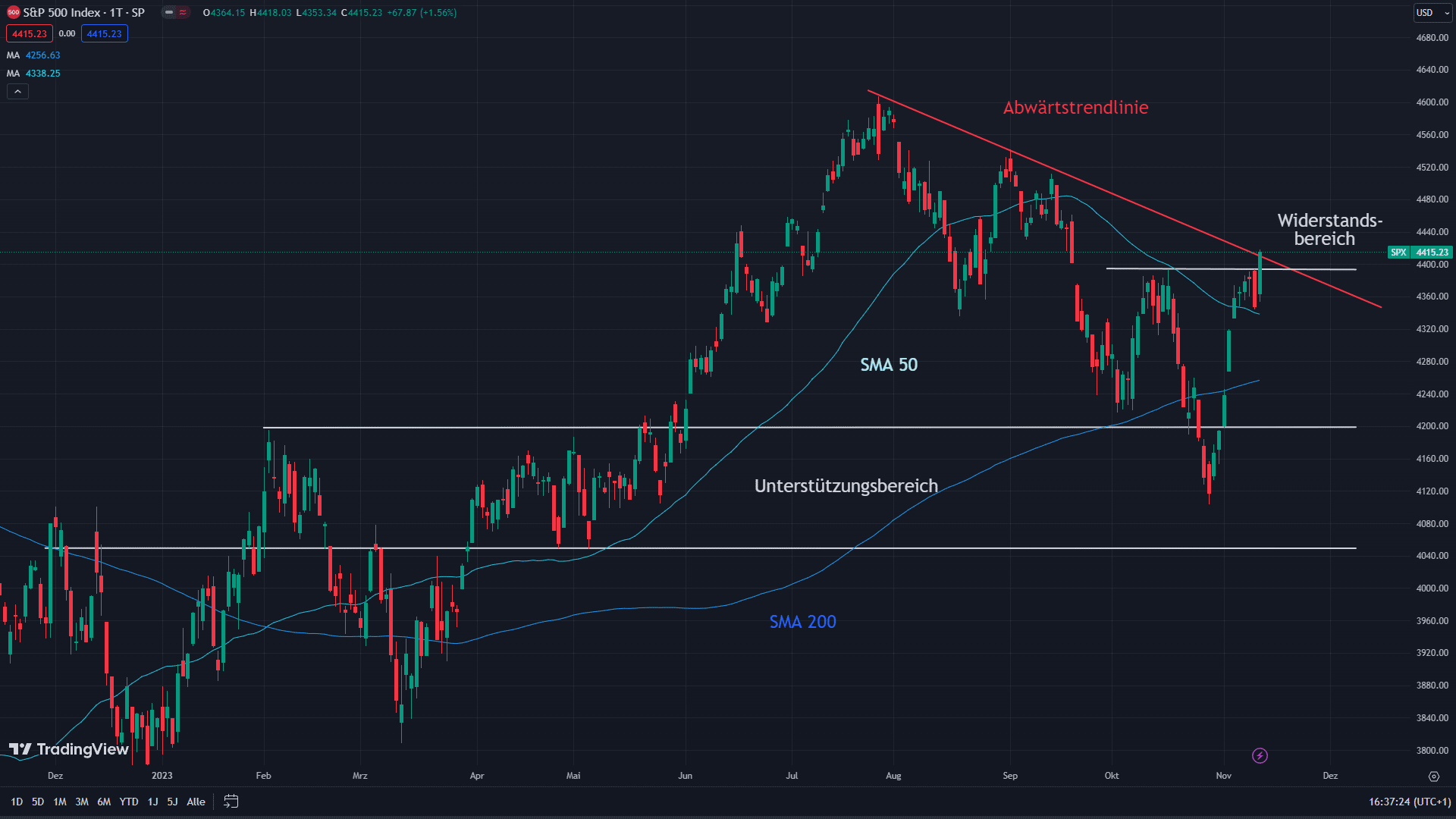Select the 5J time range
Viewport: 1456px width, 819px height.
(172, 802)
